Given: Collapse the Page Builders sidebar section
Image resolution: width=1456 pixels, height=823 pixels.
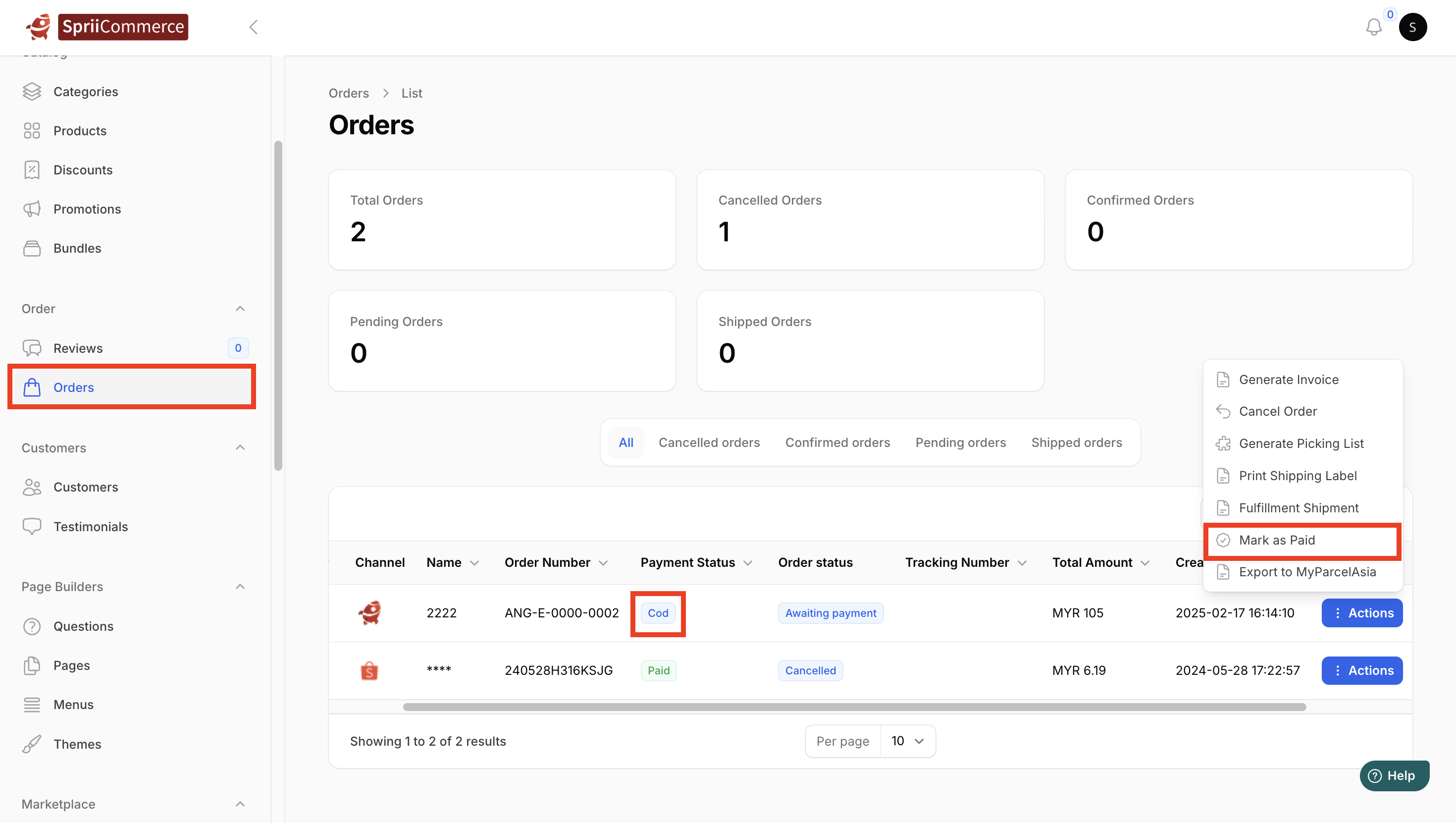Looking at the screenshot, I should click(240, 587).
